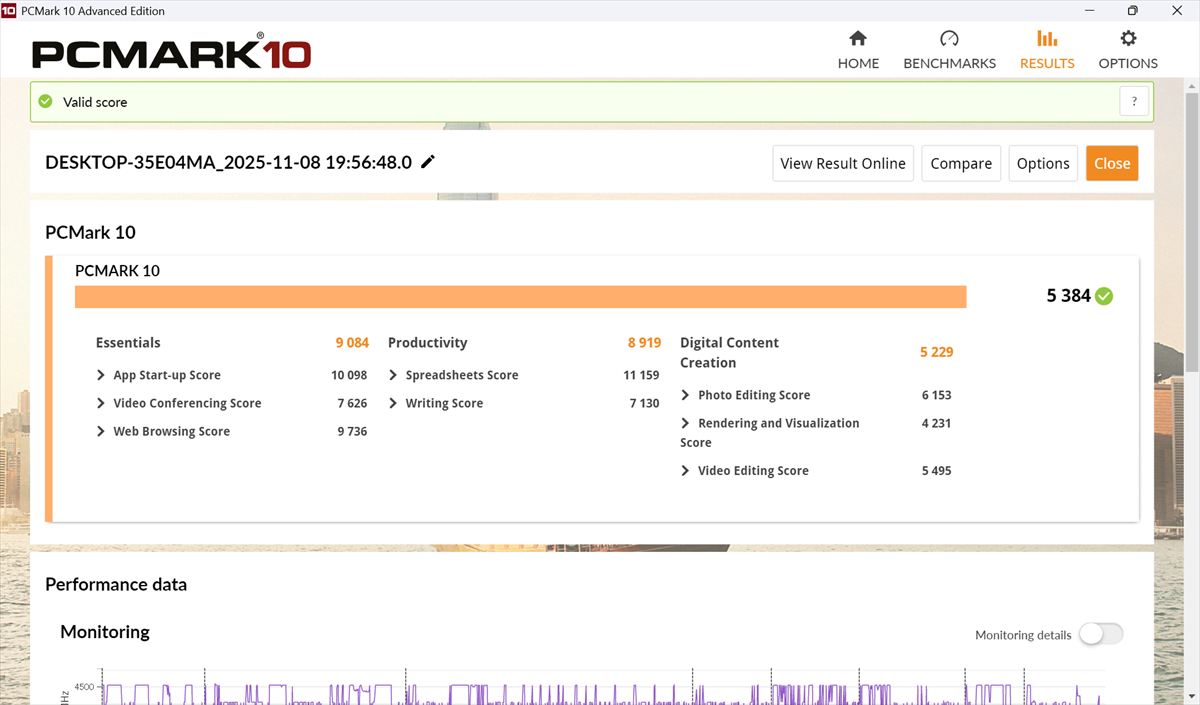
Task: Expand the Photo Editing Score row
Action: pos(685,395)
